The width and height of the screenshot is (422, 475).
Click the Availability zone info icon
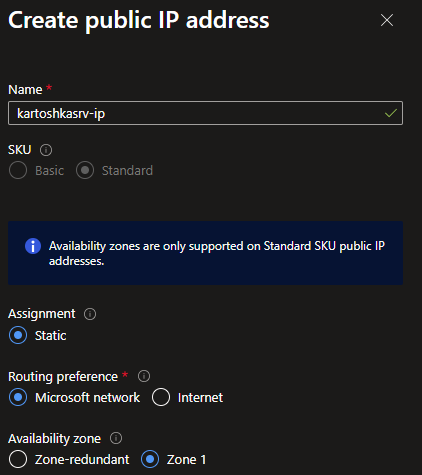coord(116,438)
